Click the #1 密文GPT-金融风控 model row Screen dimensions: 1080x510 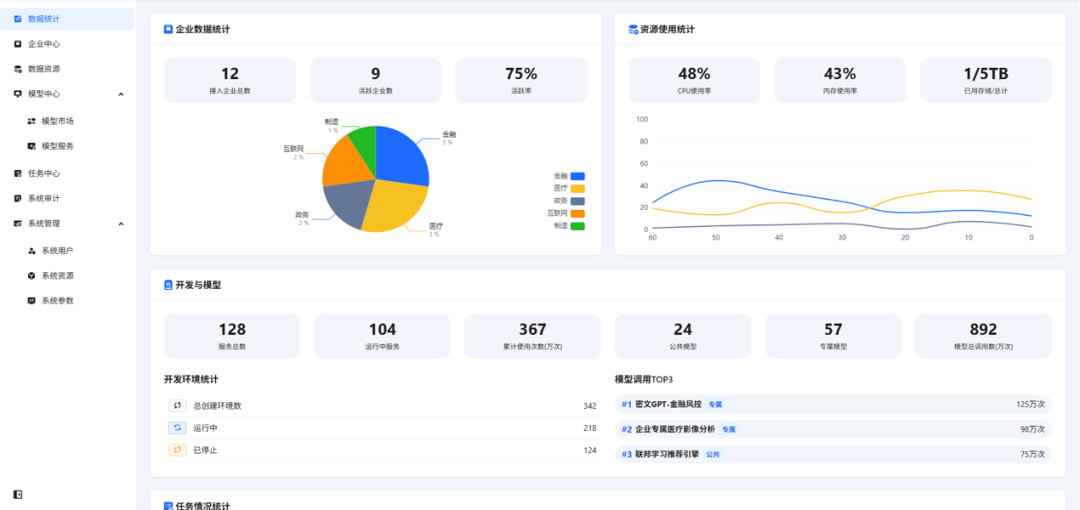coord(833,404)
